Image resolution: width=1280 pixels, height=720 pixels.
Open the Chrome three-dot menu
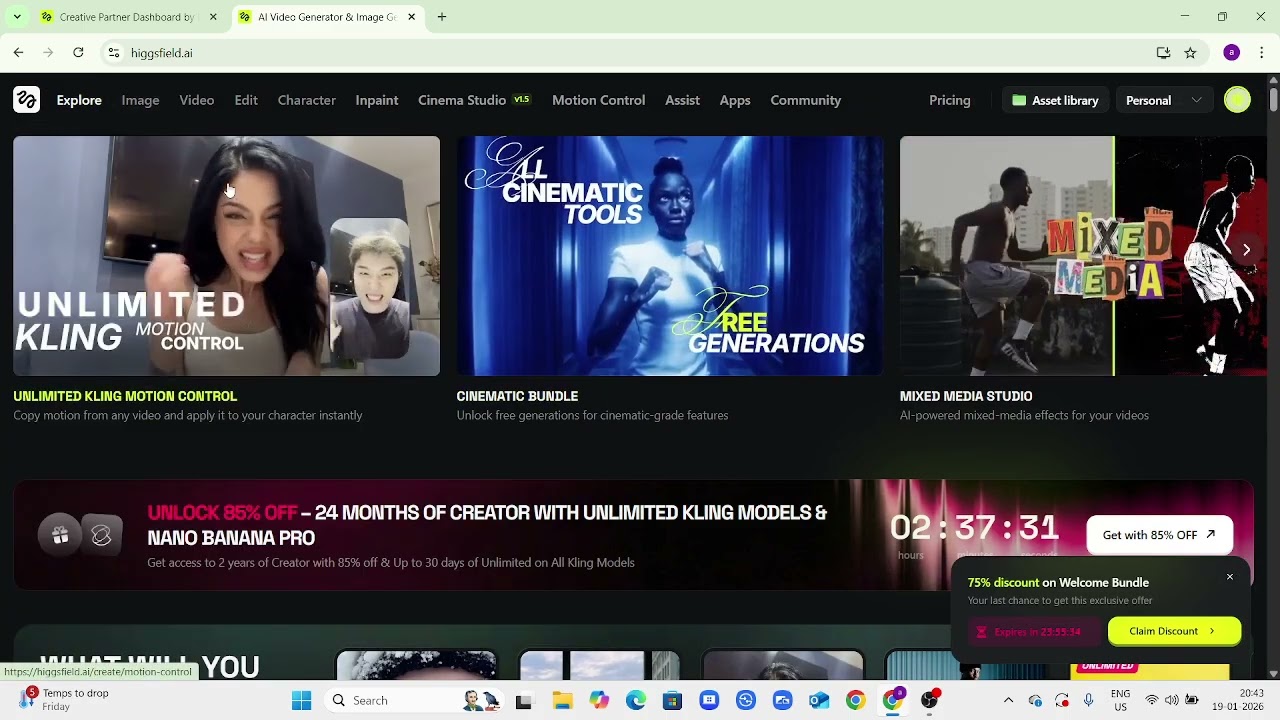pyautogui.click(x=1262, y=53)
